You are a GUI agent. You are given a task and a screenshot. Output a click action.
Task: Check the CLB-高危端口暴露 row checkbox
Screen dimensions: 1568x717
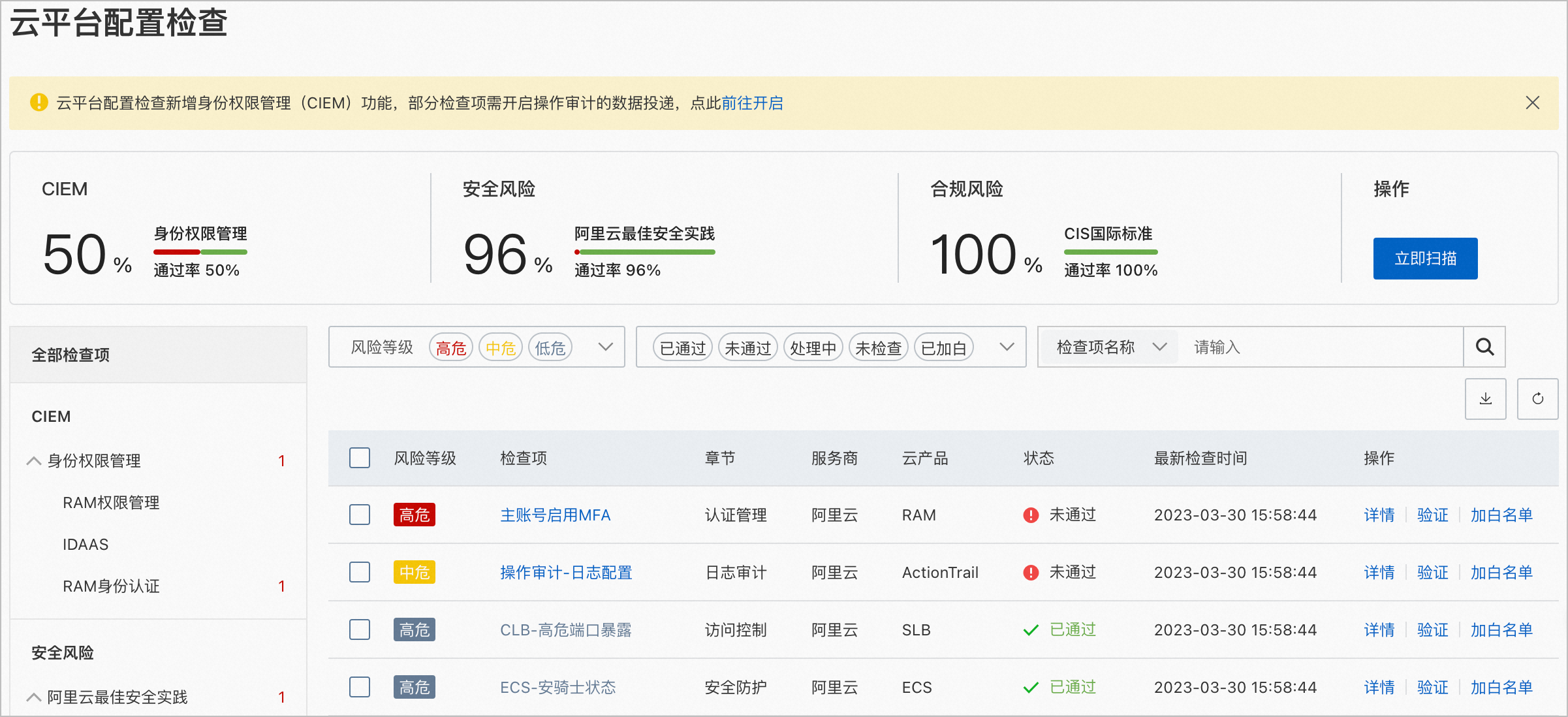(x=360, y=630)
